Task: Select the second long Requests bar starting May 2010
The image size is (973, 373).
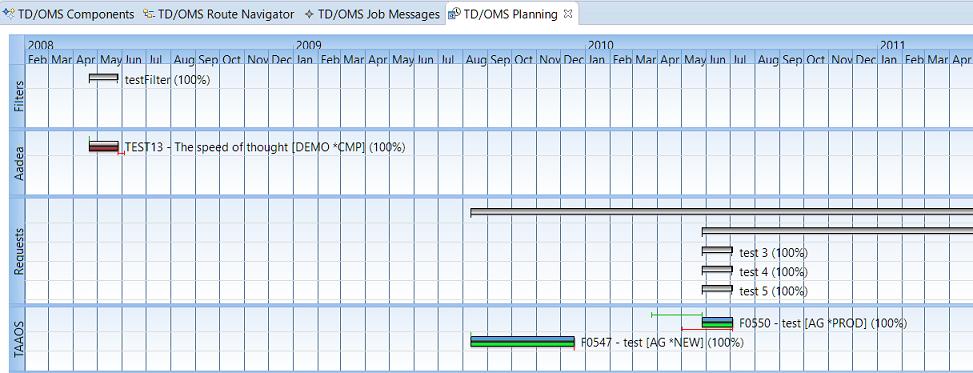Action: click(837, 231)
